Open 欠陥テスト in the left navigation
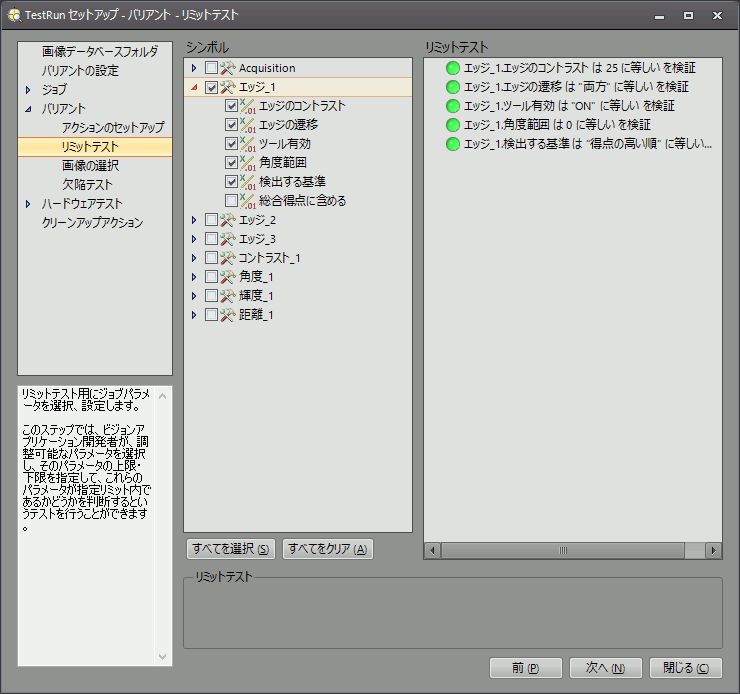This screenshot has width=740, height=694. (87, 185)
